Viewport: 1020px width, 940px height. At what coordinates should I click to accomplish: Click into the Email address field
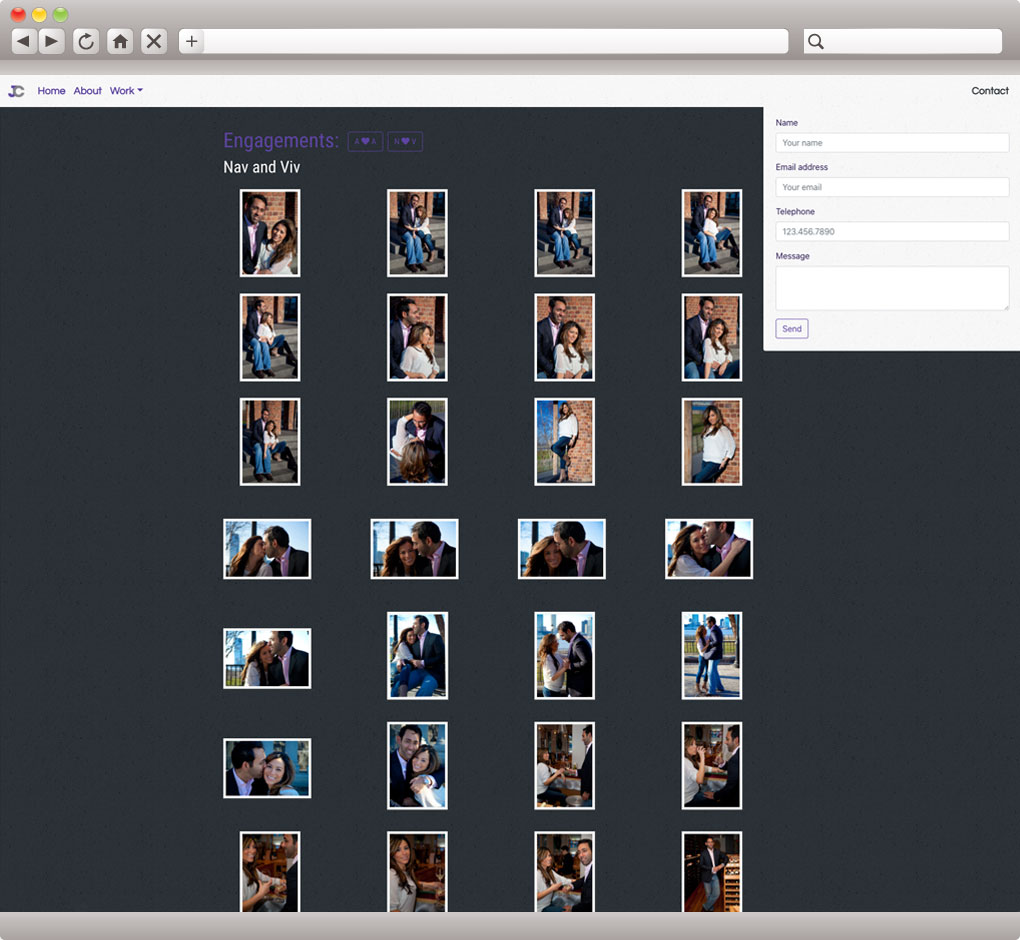(x=891, y=187)
